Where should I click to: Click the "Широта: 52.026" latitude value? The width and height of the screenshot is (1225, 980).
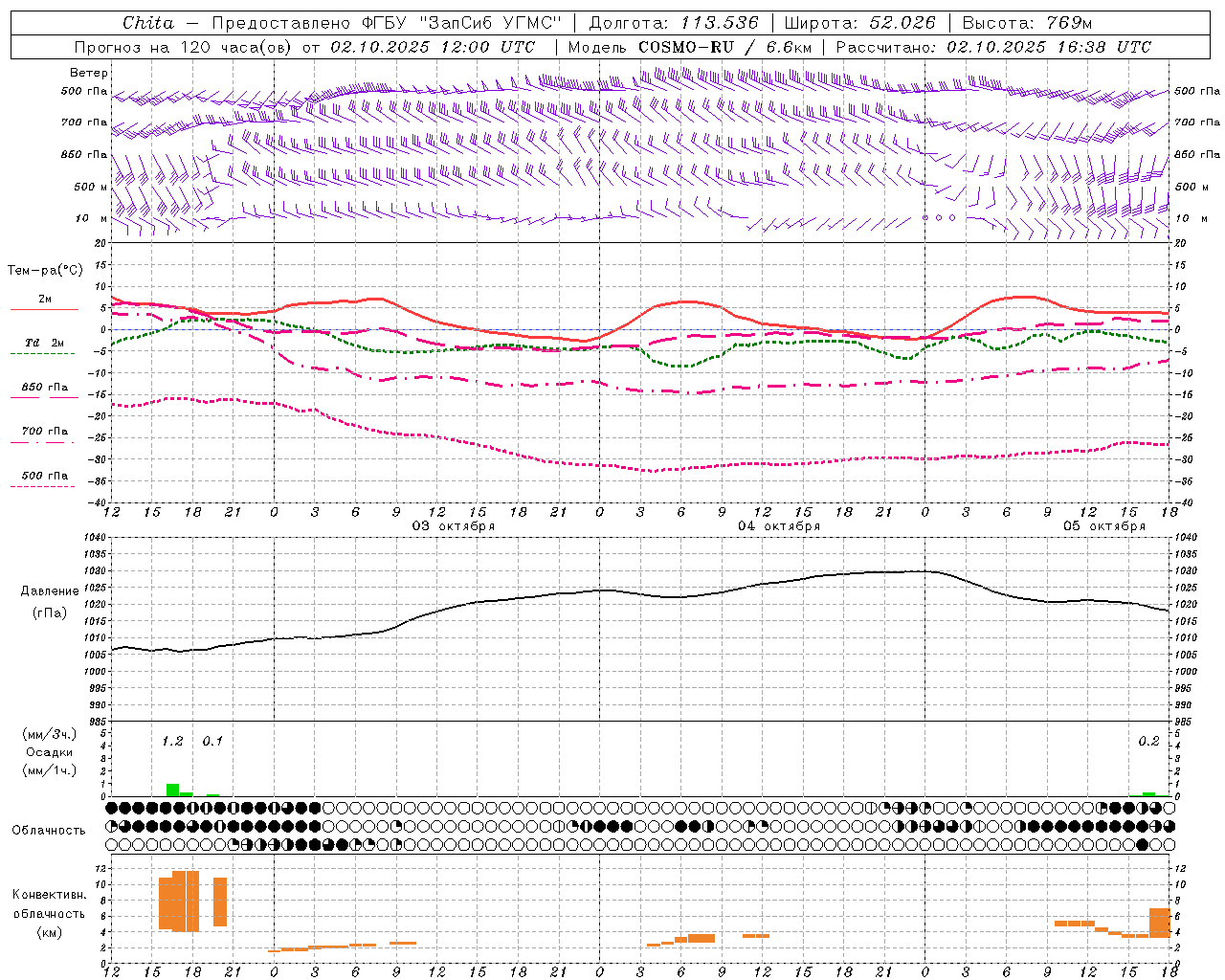point(859,23)
